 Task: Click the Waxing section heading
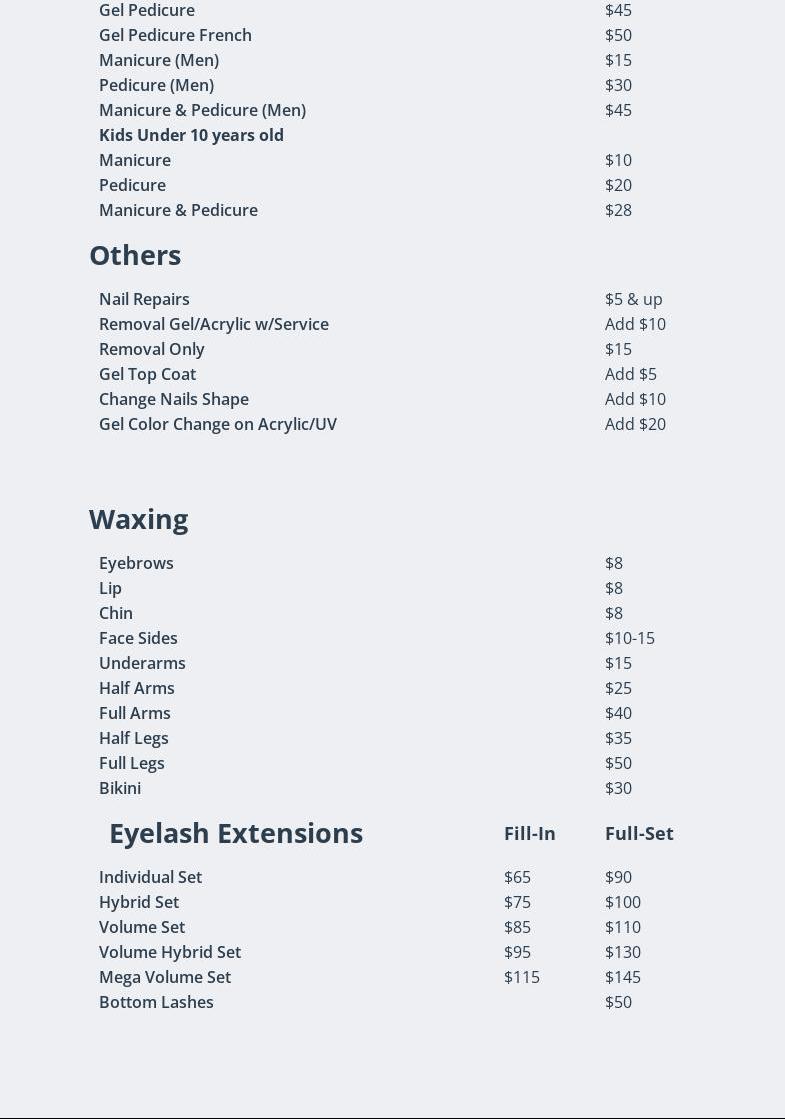pos(138,520)
